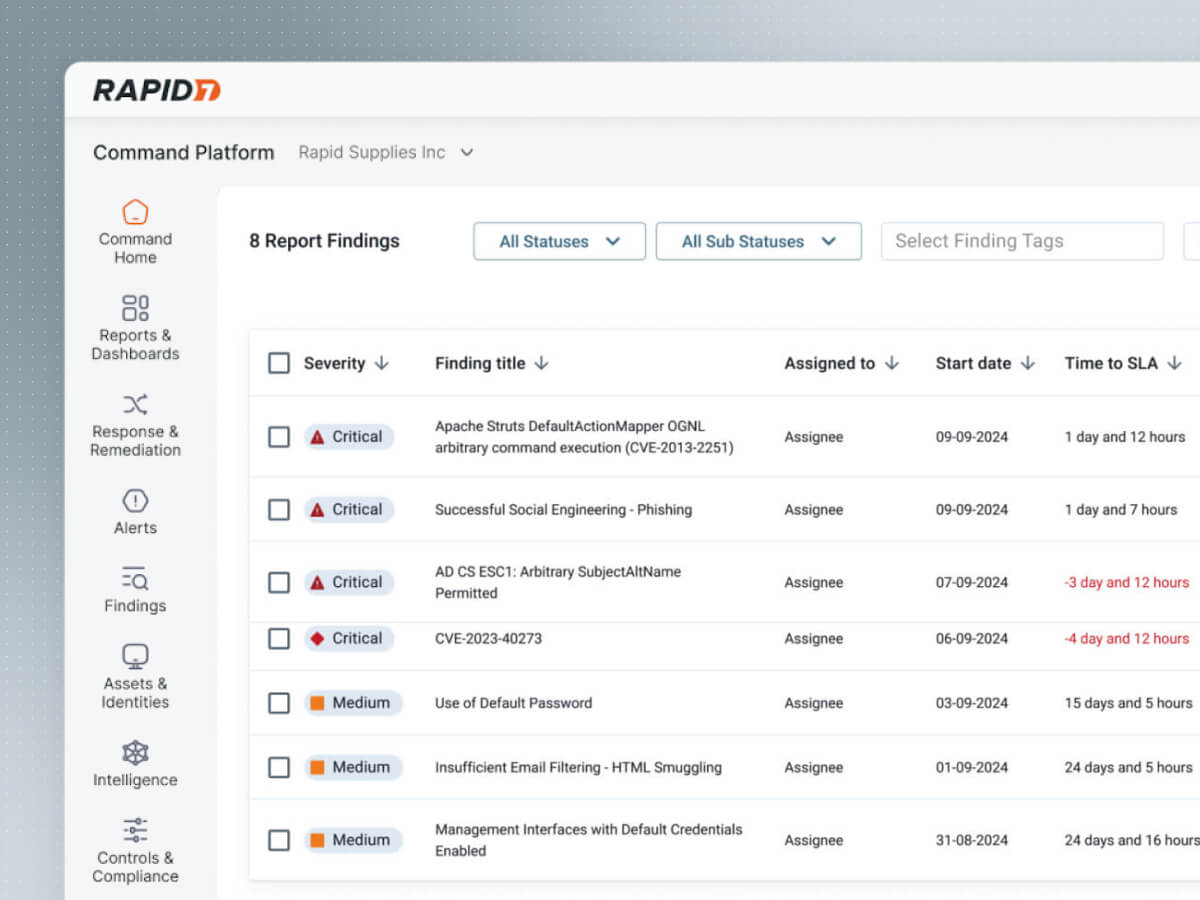Open the All Sub Statuses dropdown
The image size is (1200, 900).
coord(758,241)
